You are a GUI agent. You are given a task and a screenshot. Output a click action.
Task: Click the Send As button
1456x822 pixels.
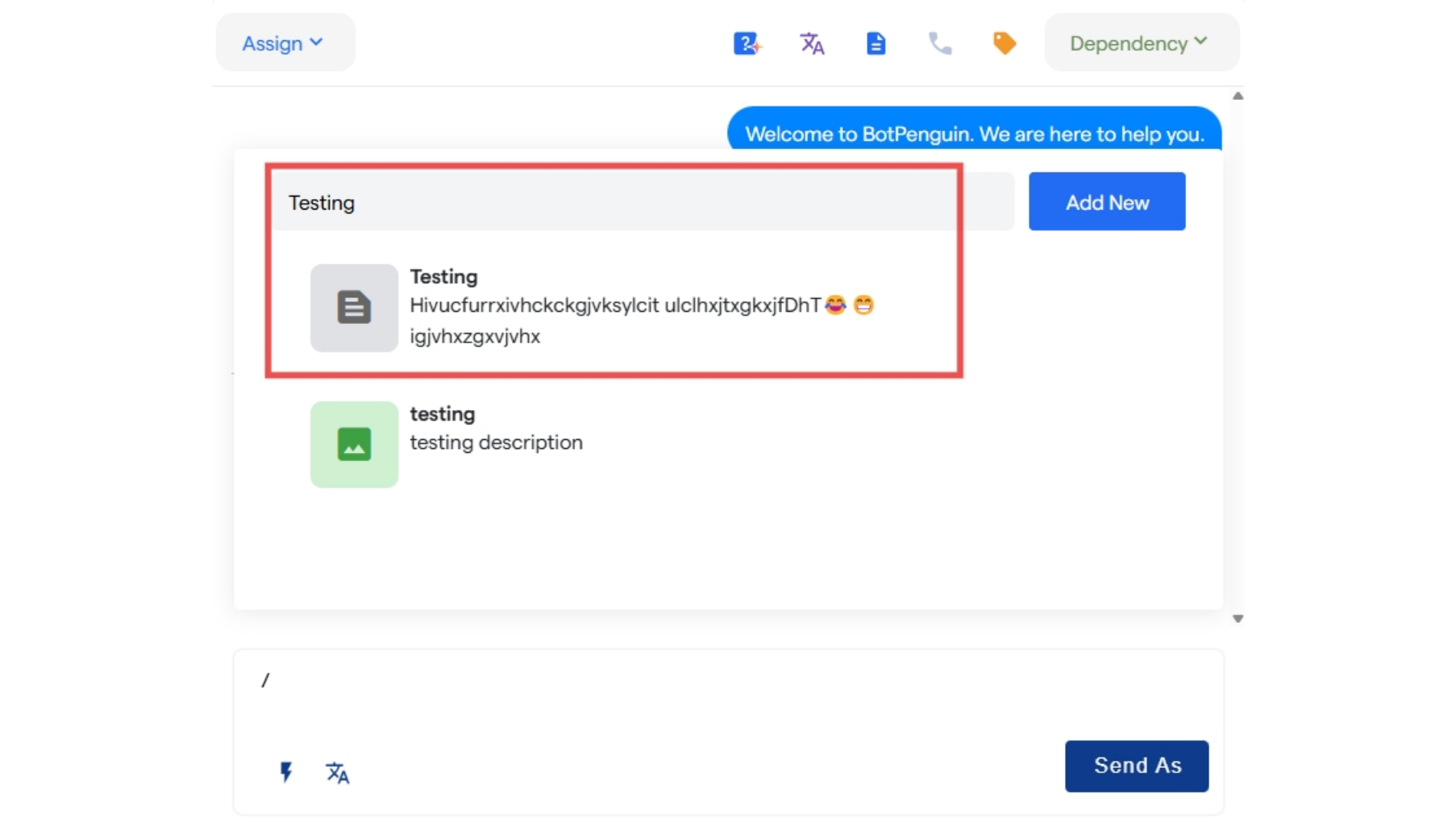[1137, 766]
